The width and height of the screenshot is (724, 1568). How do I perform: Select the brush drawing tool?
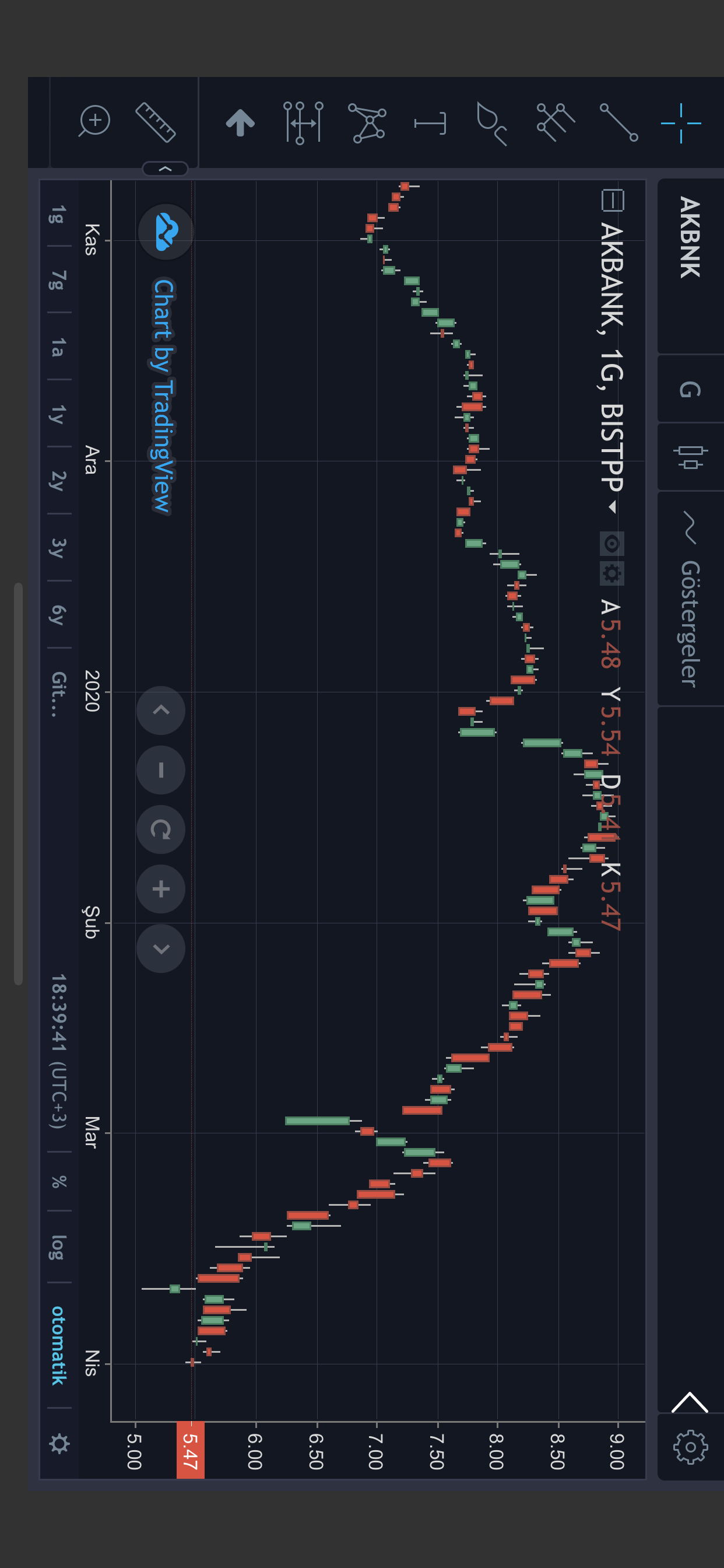click(491, 124)
